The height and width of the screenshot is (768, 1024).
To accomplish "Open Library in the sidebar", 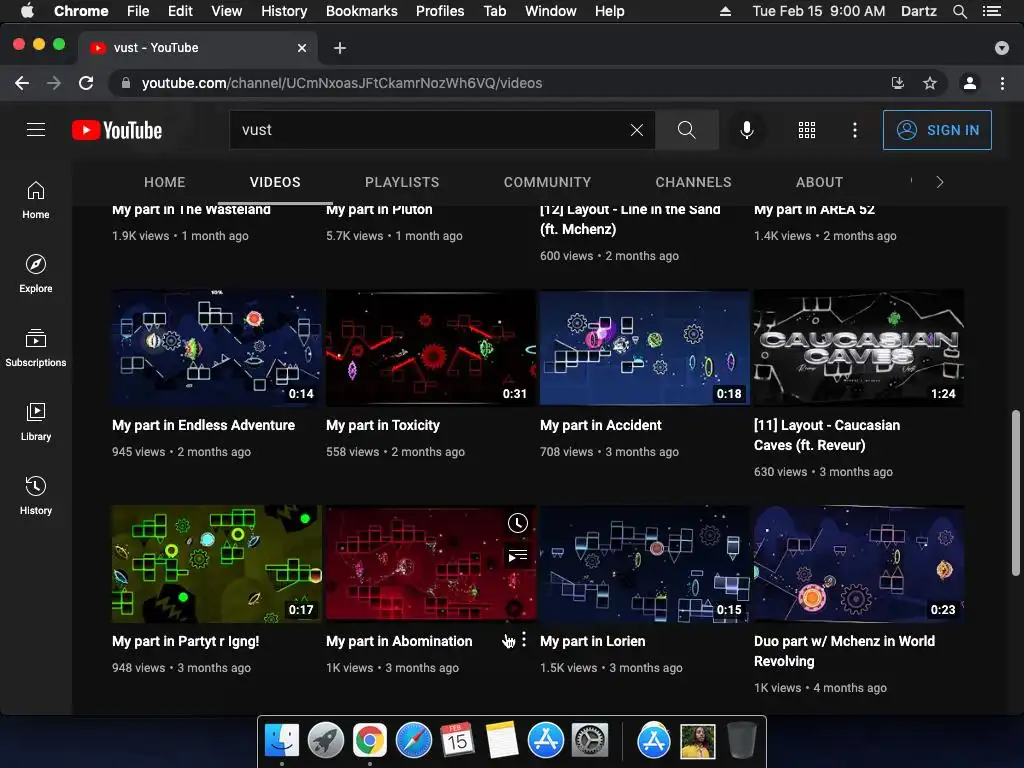I will (36, 421).
